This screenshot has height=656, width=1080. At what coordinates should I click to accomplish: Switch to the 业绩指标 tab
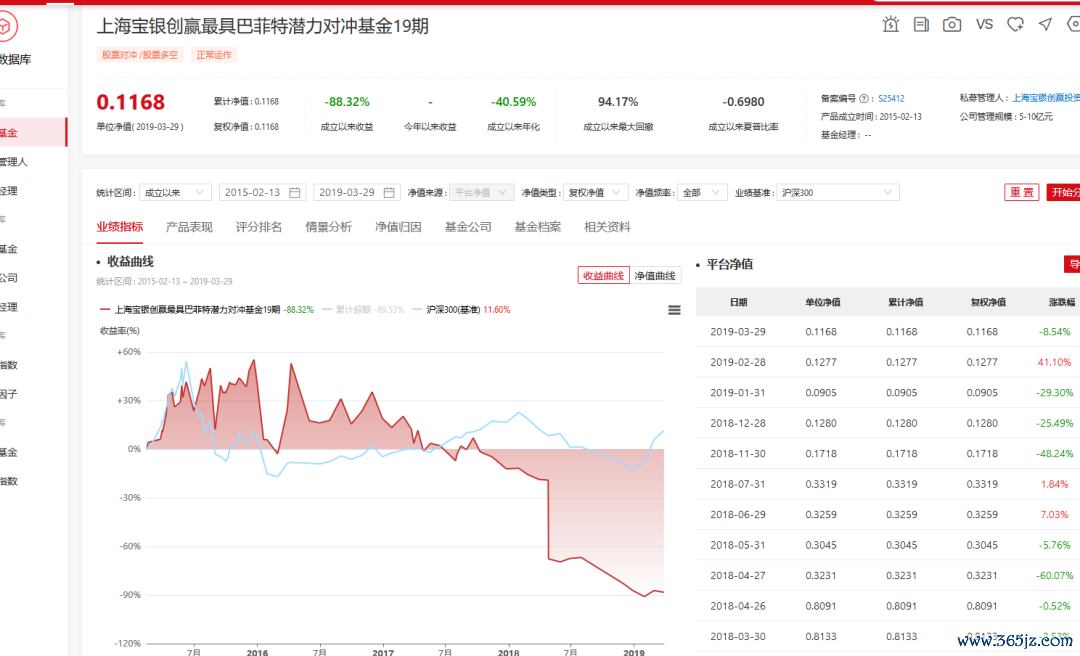click(120, 227)
